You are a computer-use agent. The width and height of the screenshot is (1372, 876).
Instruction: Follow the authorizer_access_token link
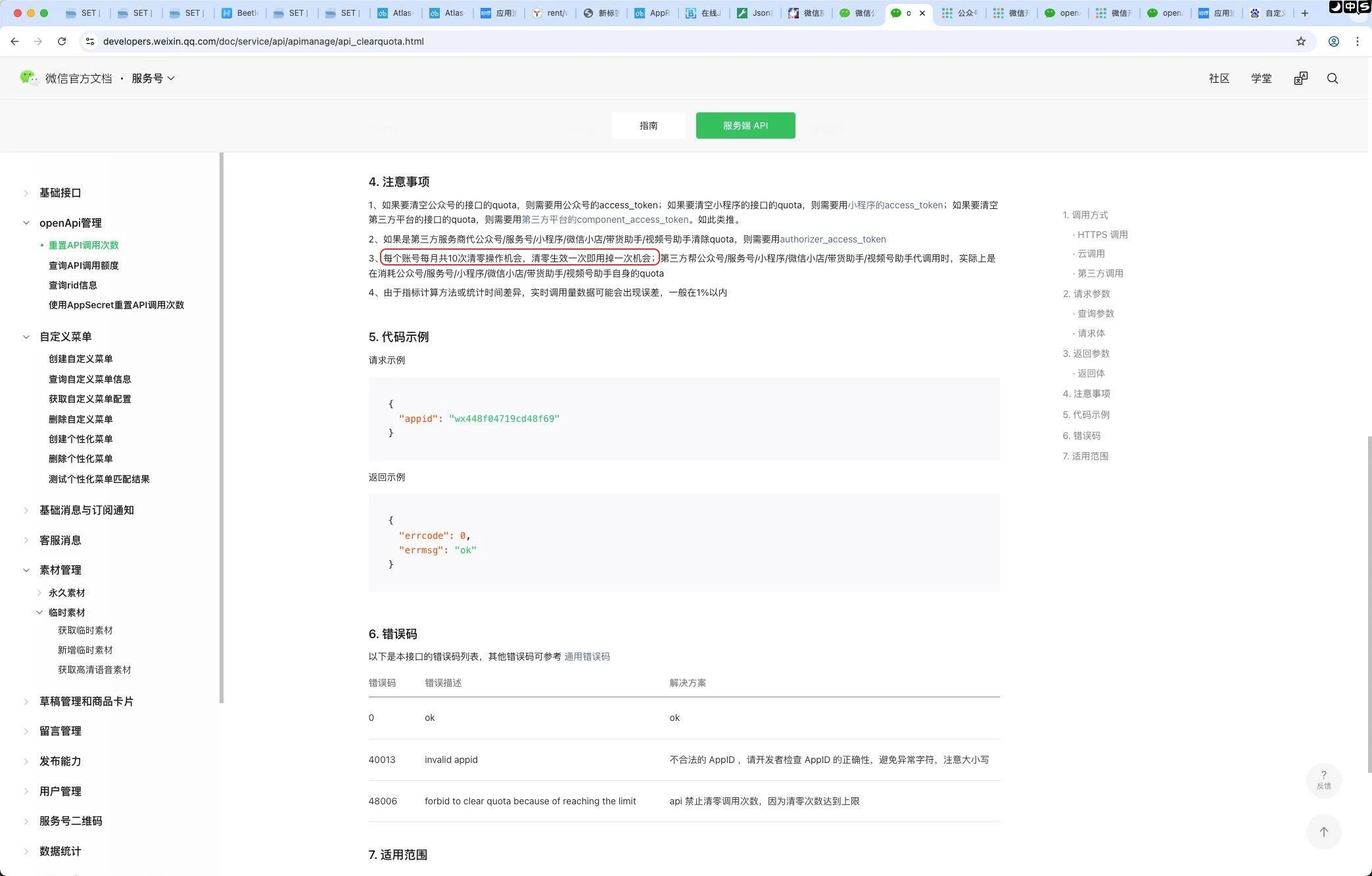[832, 239]
